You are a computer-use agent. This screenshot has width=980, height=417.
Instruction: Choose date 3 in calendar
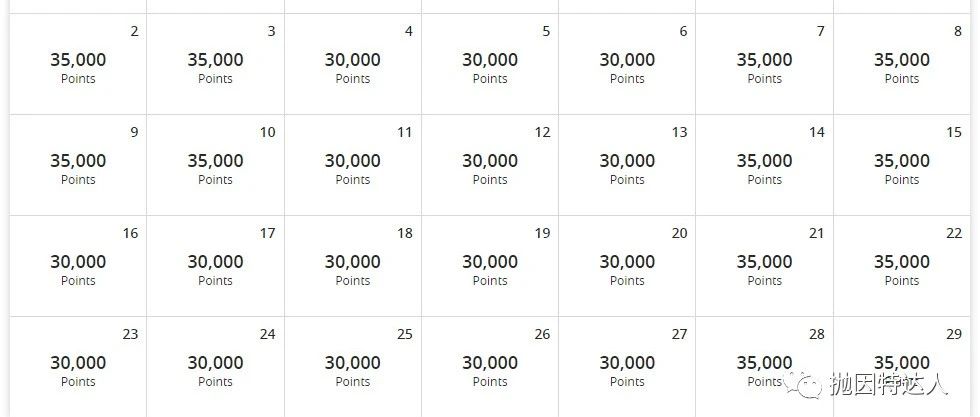[215, 64]
